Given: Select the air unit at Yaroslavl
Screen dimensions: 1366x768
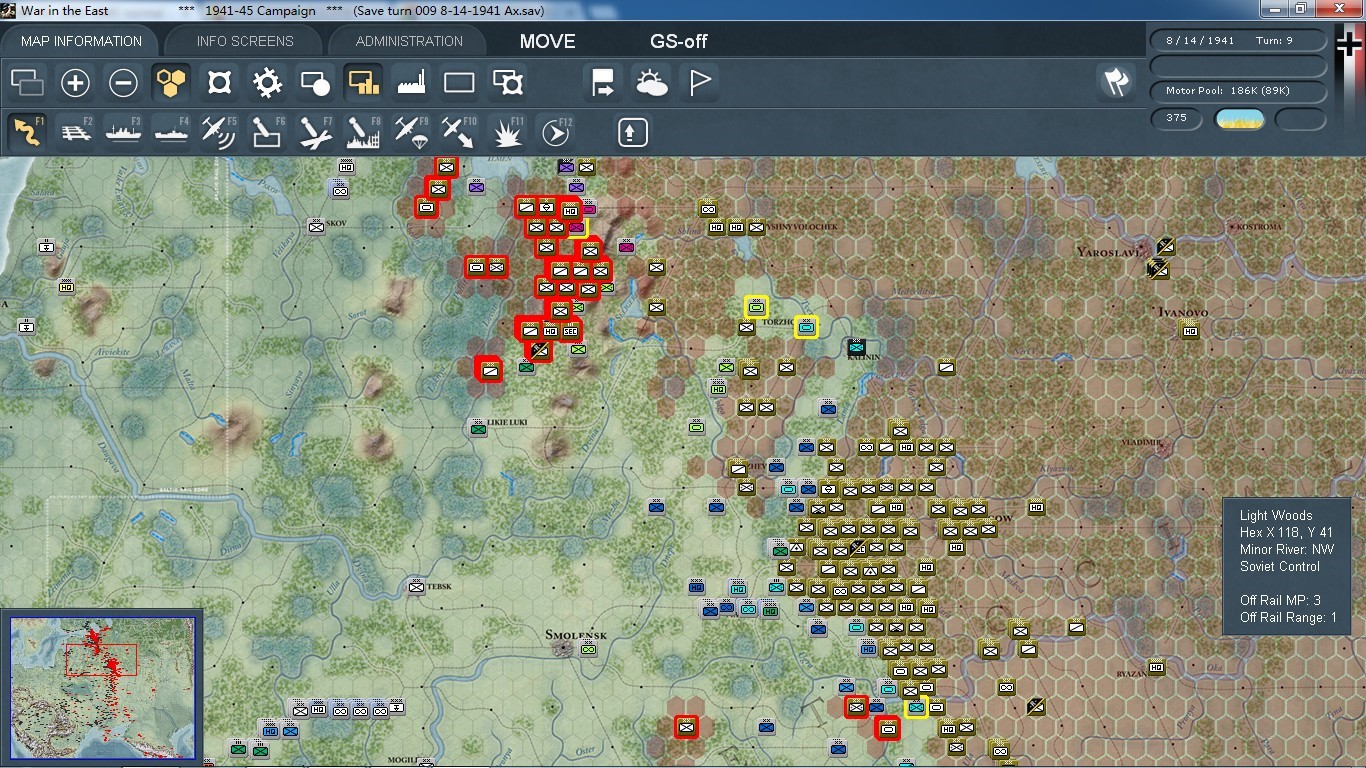Looking at the screenshot, I should coord(1165,246).
